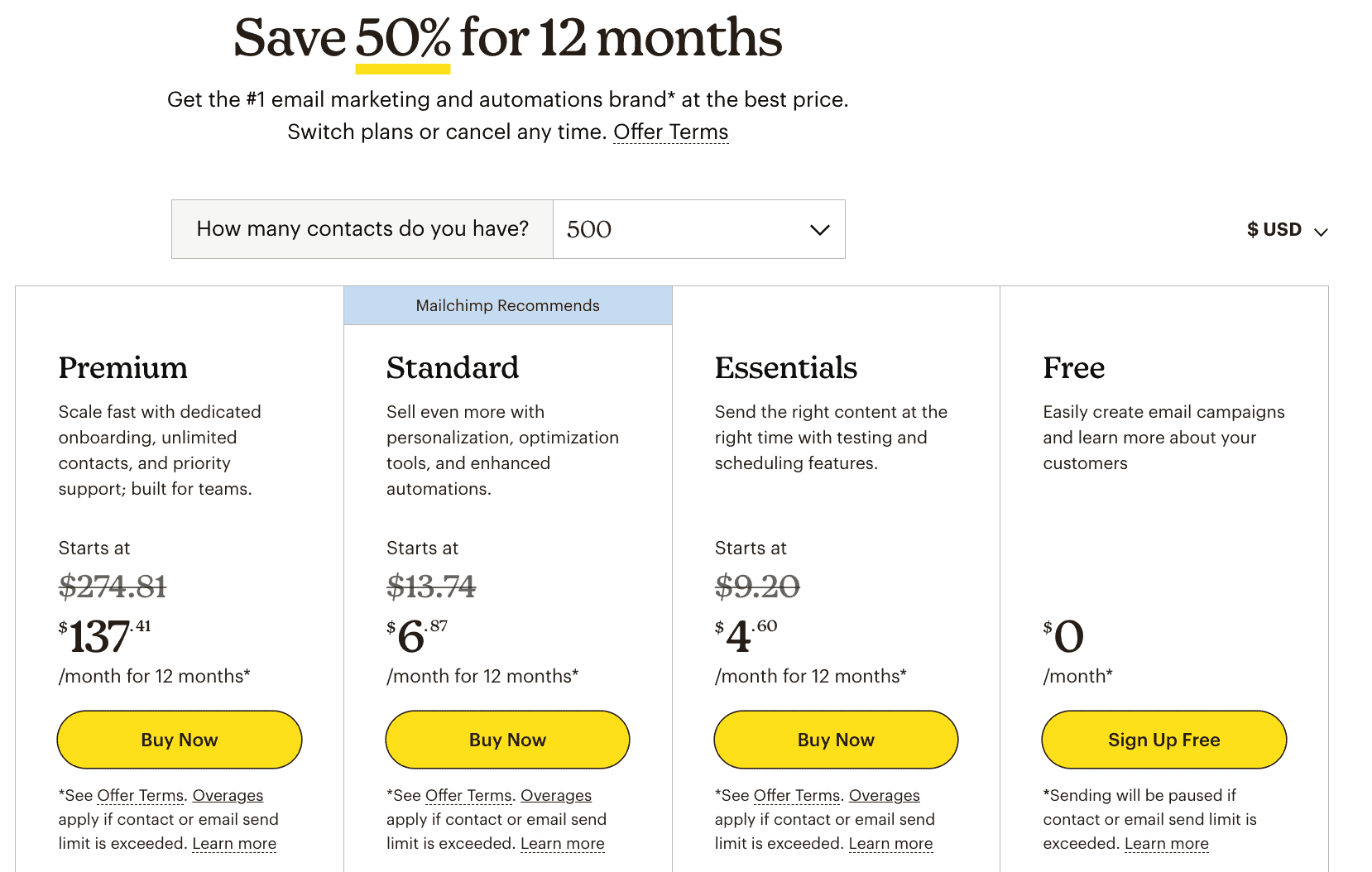
Task: Click Buy Now for the Premium plan
Action: [179, 739]
